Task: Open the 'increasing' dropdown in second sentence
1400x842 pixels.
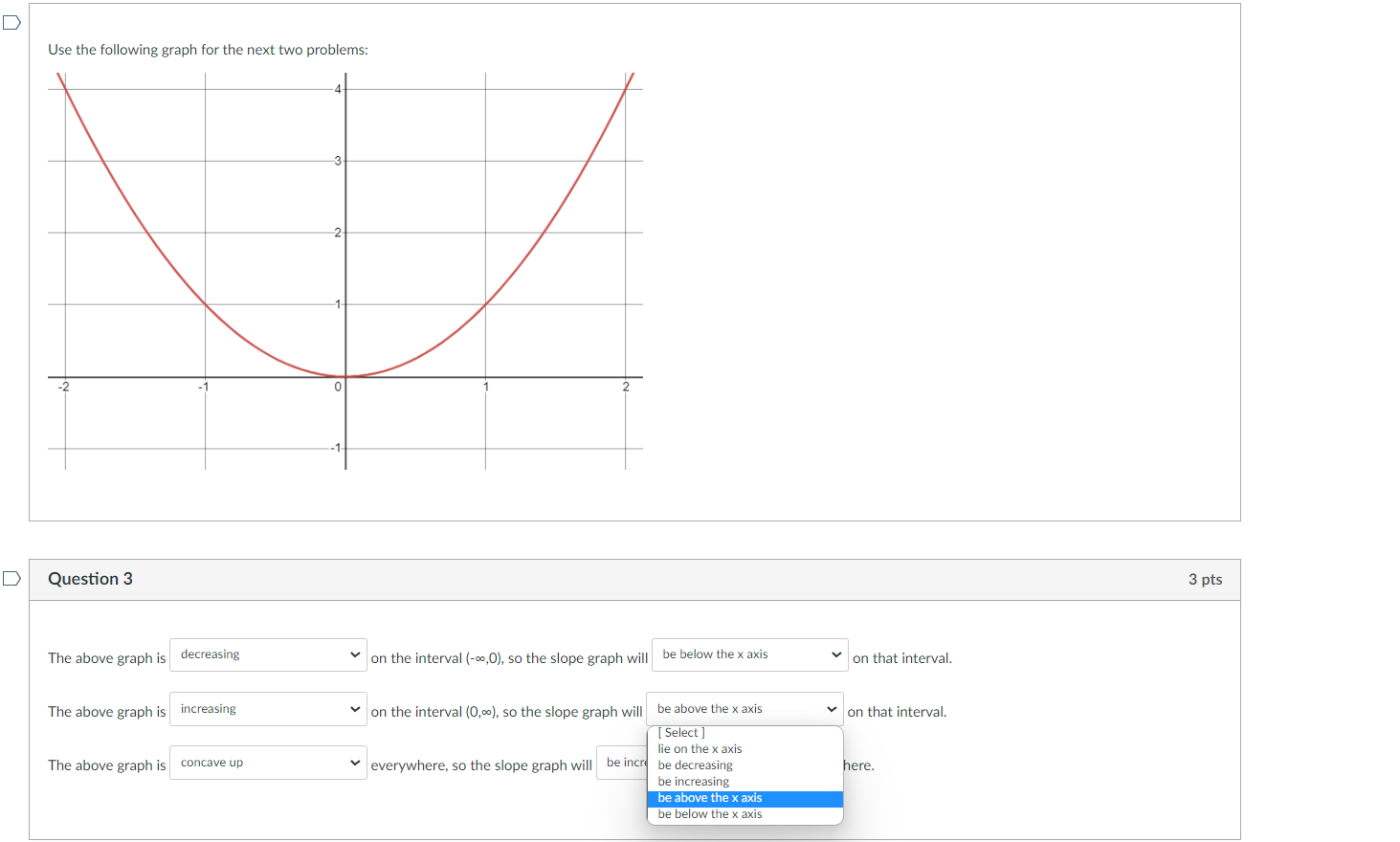Action: point(268,709)
